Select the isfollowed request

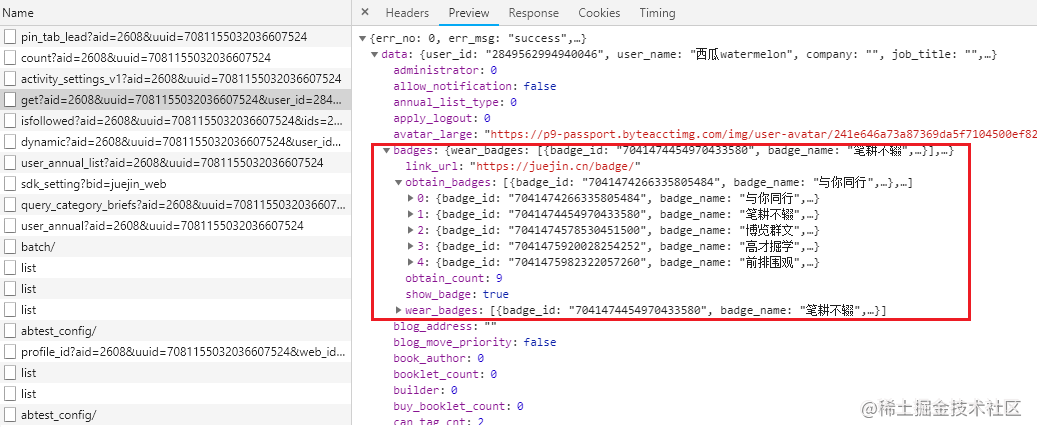(175, 121)
